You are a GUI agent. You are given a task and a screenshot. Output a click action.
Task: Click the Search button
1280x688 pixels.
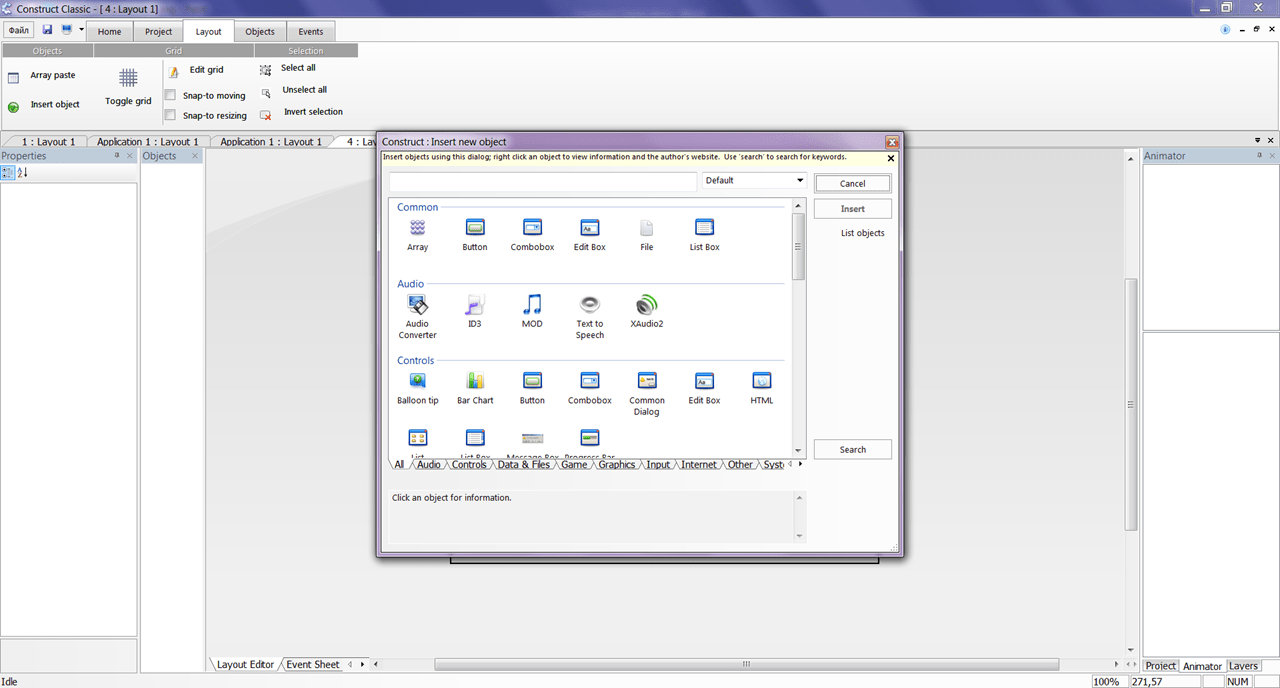[x=853, y=450]
